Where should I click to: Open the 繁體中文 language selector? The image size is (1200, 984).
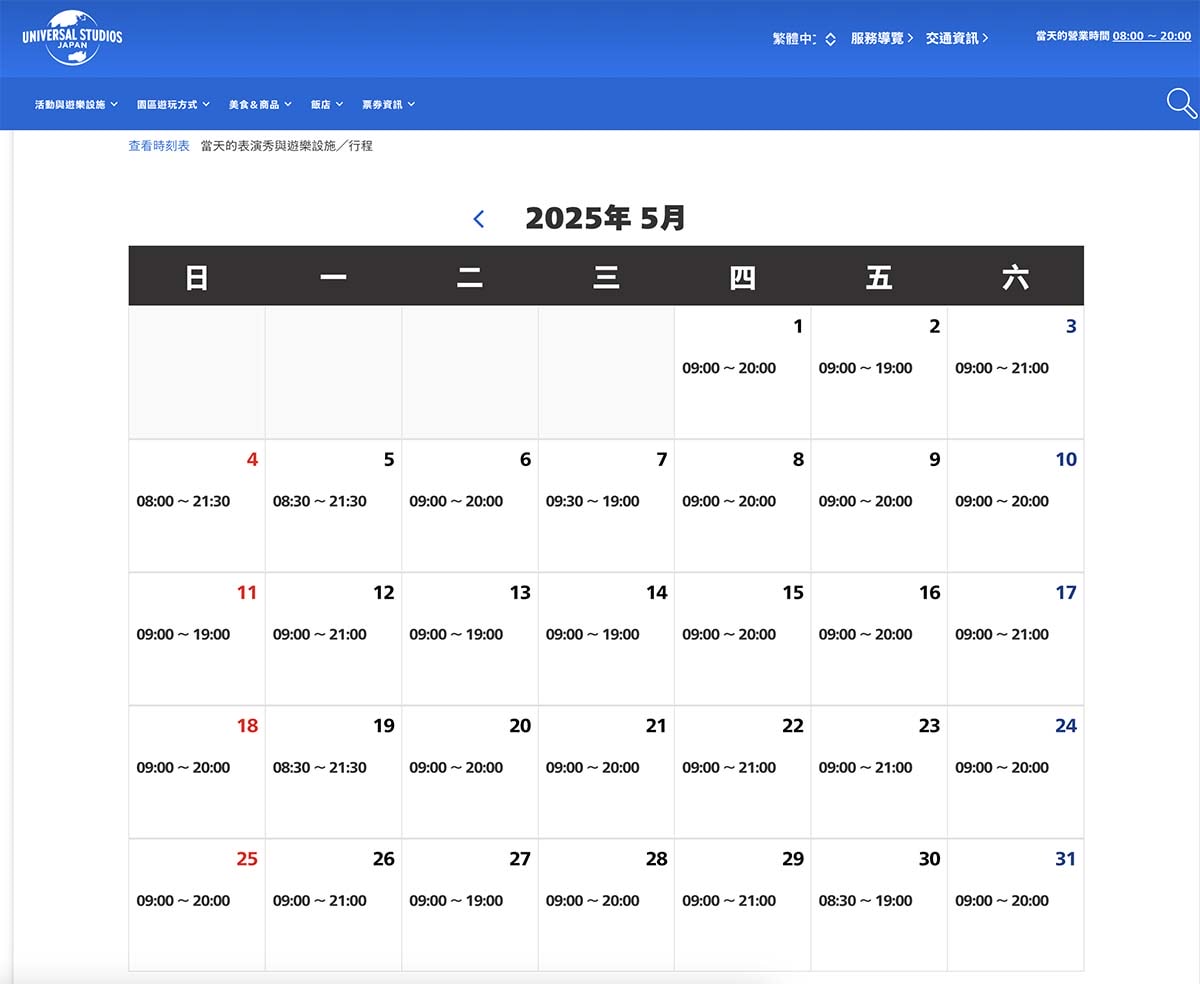804,38
